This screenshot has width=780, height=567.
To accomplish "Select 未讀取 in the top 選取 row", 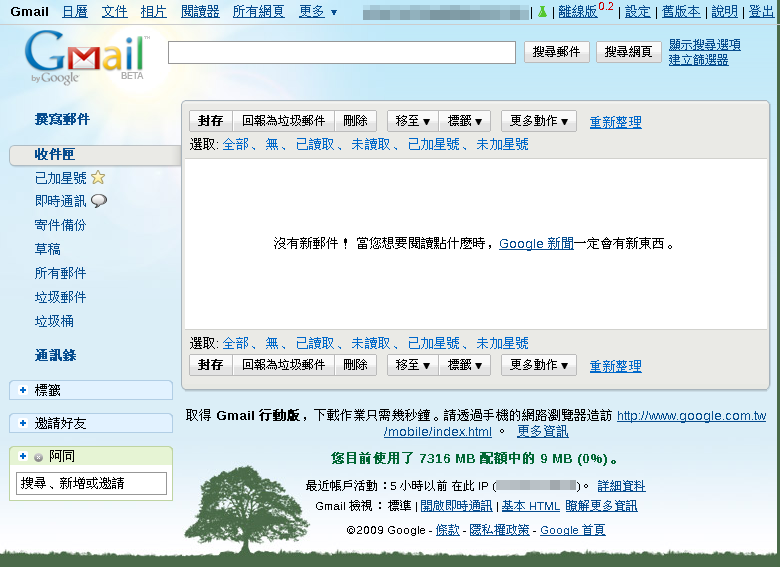I will pos(371,144).
